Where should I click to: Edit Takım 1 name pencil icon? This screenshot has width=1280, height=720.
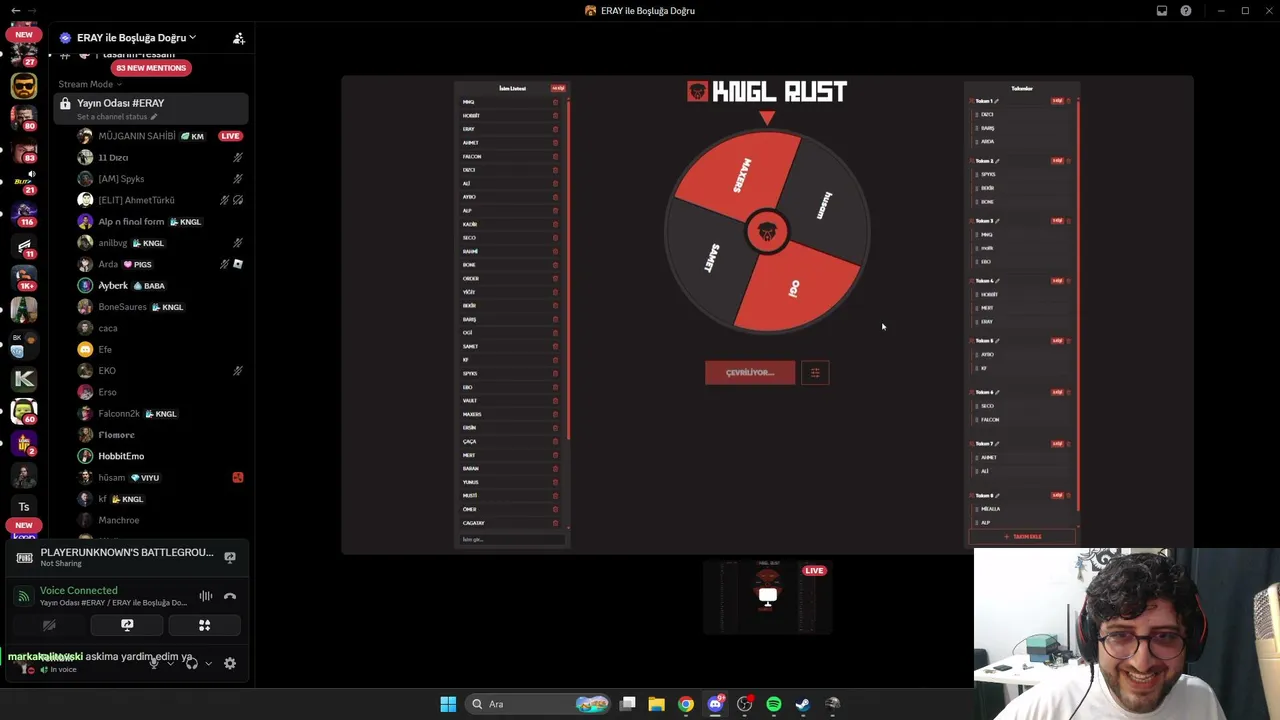coord(997,101)
